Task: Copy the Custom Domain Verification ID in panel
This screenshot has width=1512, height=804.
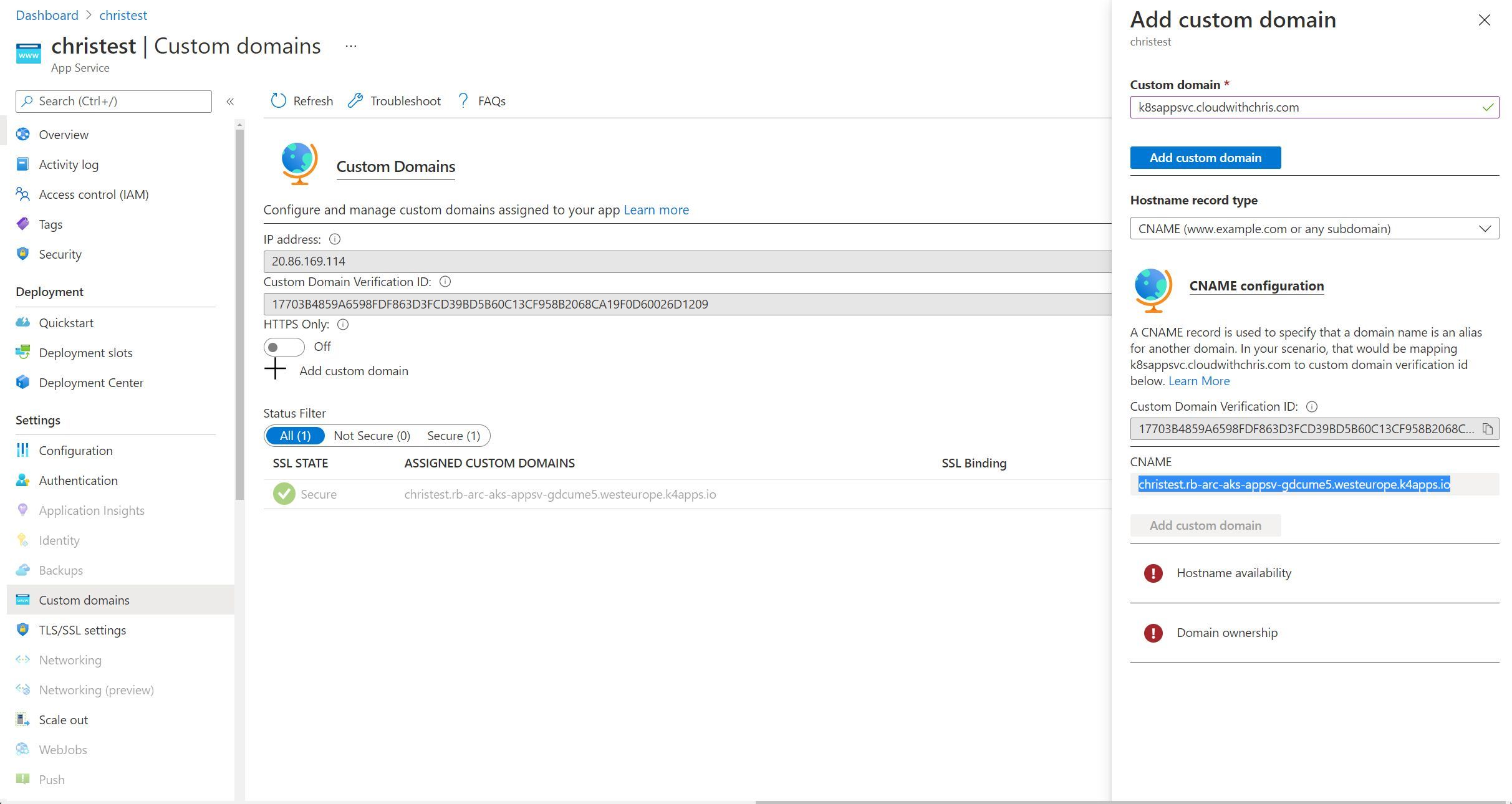Action: click(1488, 429)
